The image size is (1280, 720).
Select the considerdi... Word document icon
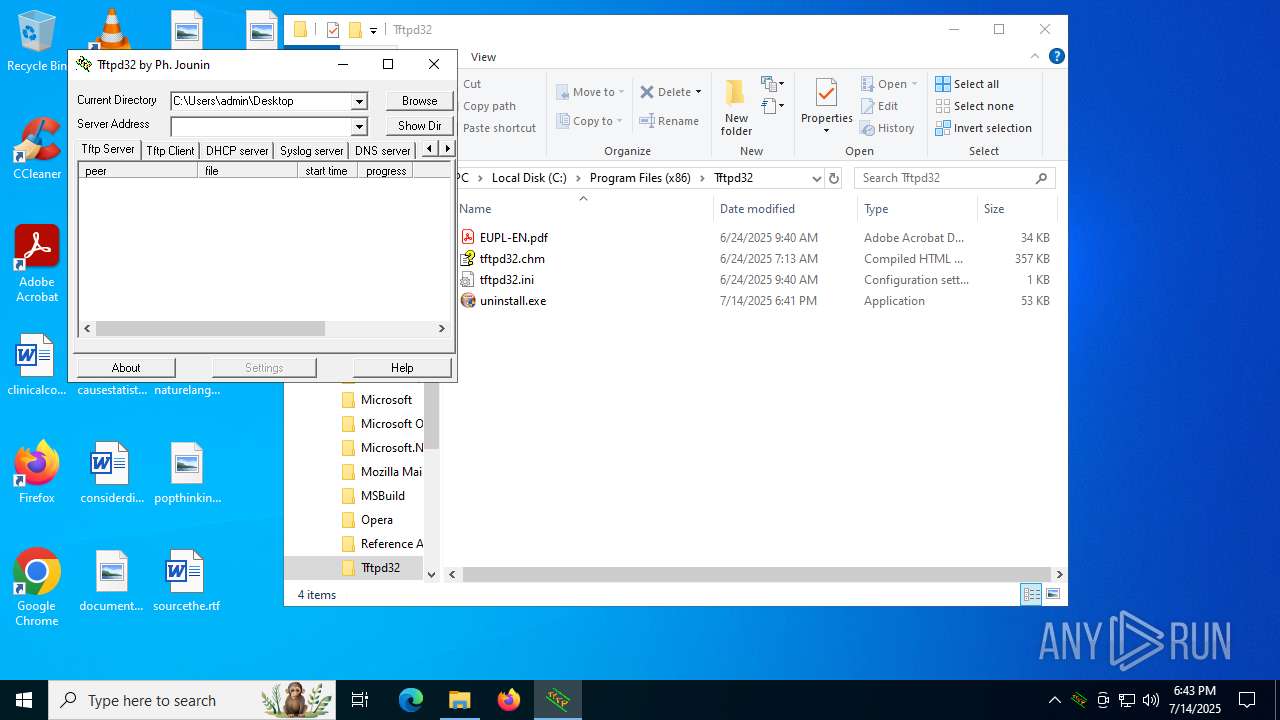point(111,472)
